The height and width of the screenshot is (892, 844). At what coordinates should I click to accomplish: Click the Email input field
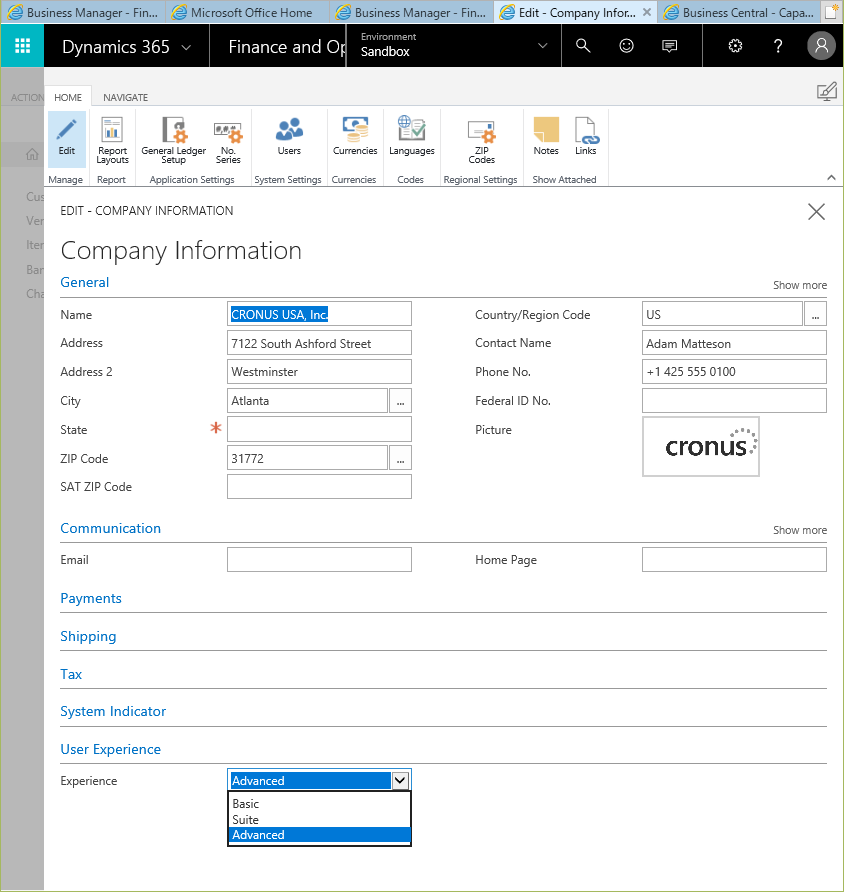tap(319, 560)
